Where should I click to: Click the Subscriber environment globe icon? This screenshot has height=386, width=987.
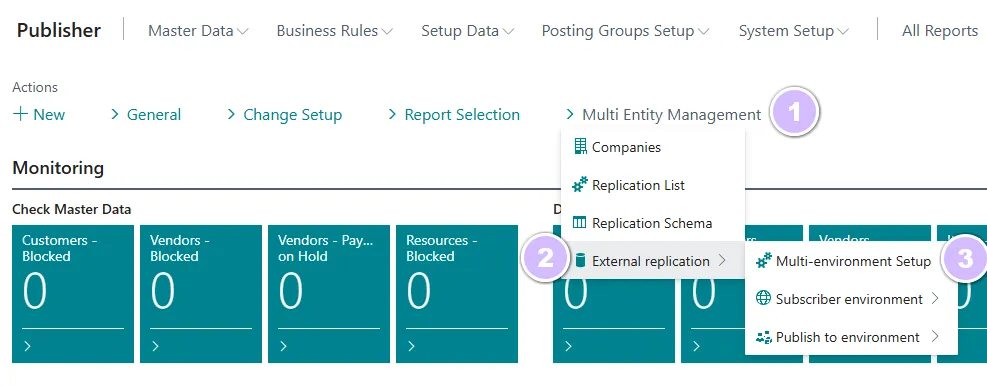(x=764, y=298)
